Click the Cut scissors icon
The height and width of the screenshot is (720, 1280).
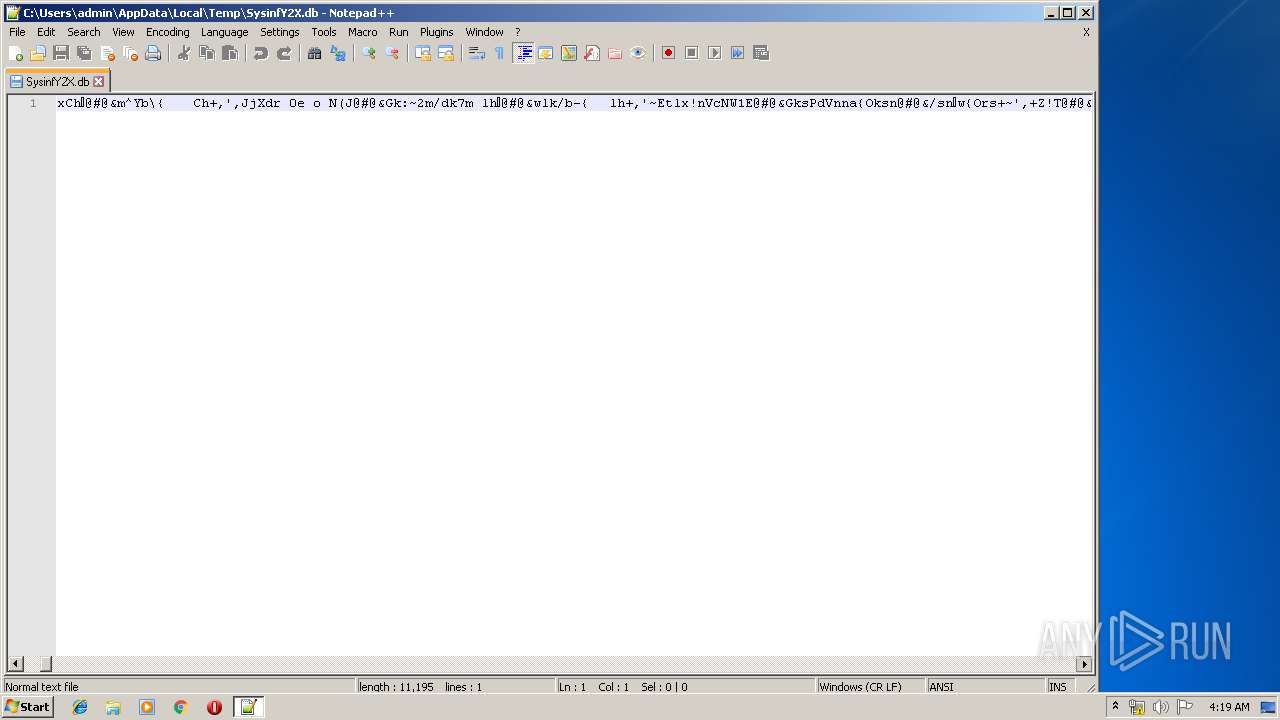(x=184, y=53)
